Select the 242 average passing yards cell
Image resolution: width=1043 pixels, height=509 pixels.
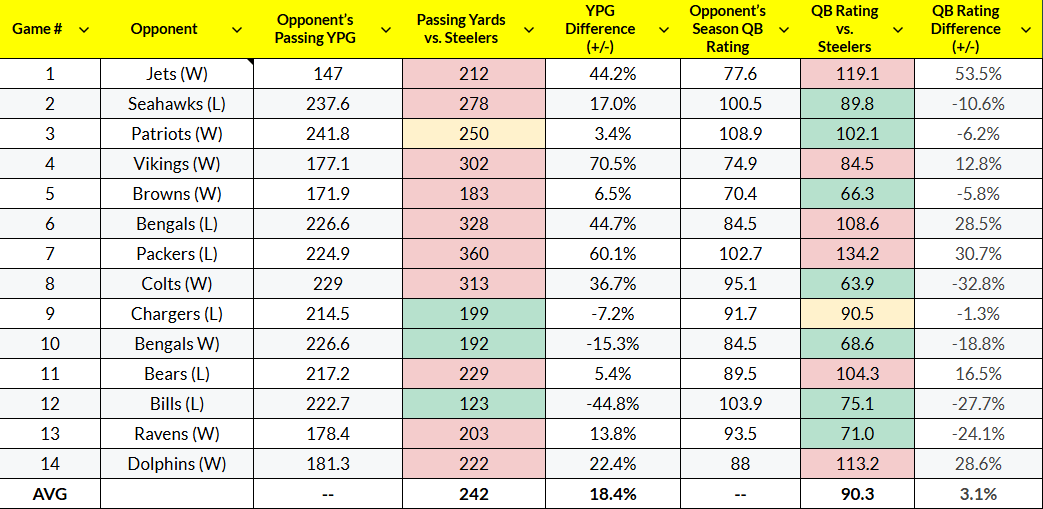pos(474,494)
